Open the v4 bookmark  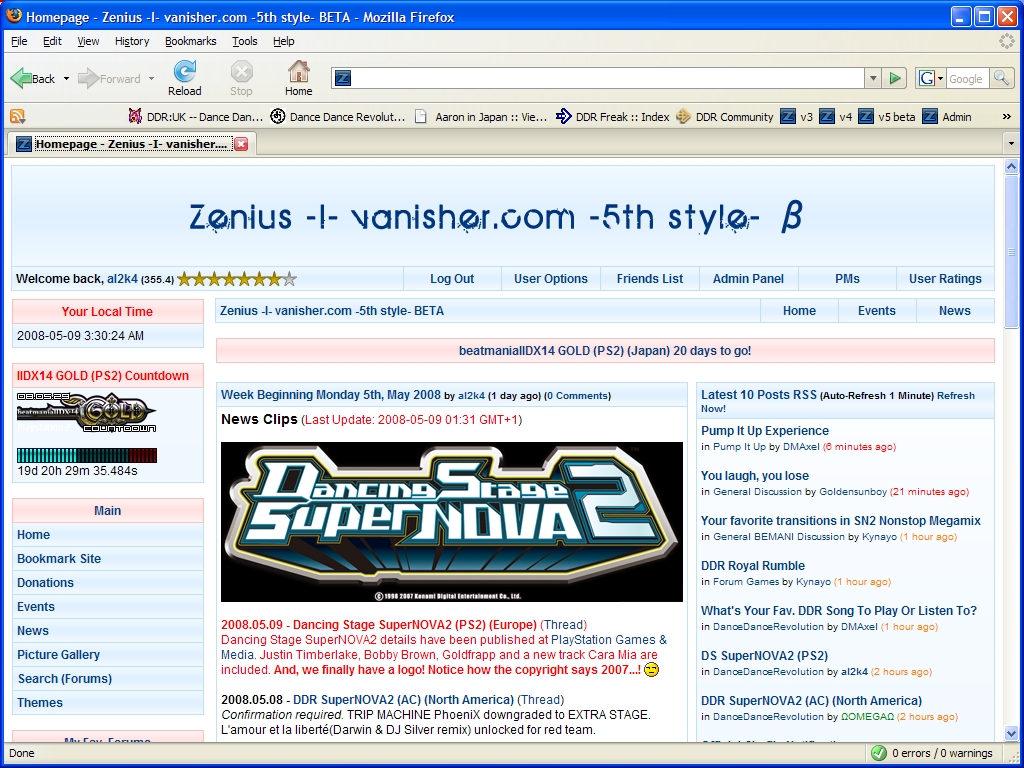(x=837, y=117)
